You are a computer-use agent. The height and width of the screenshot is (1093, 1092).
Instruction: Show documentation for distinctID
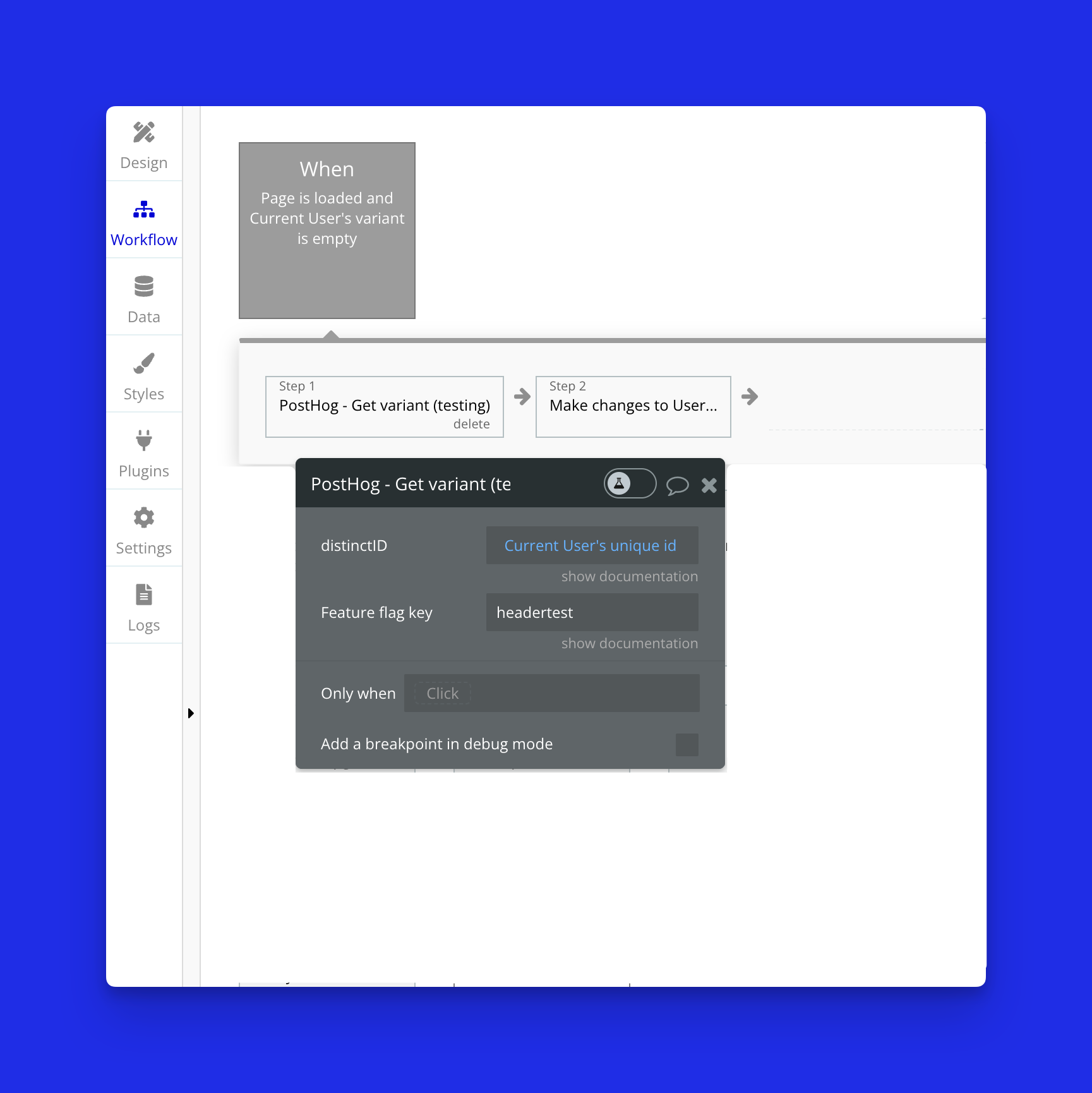(x=628, y=576)
